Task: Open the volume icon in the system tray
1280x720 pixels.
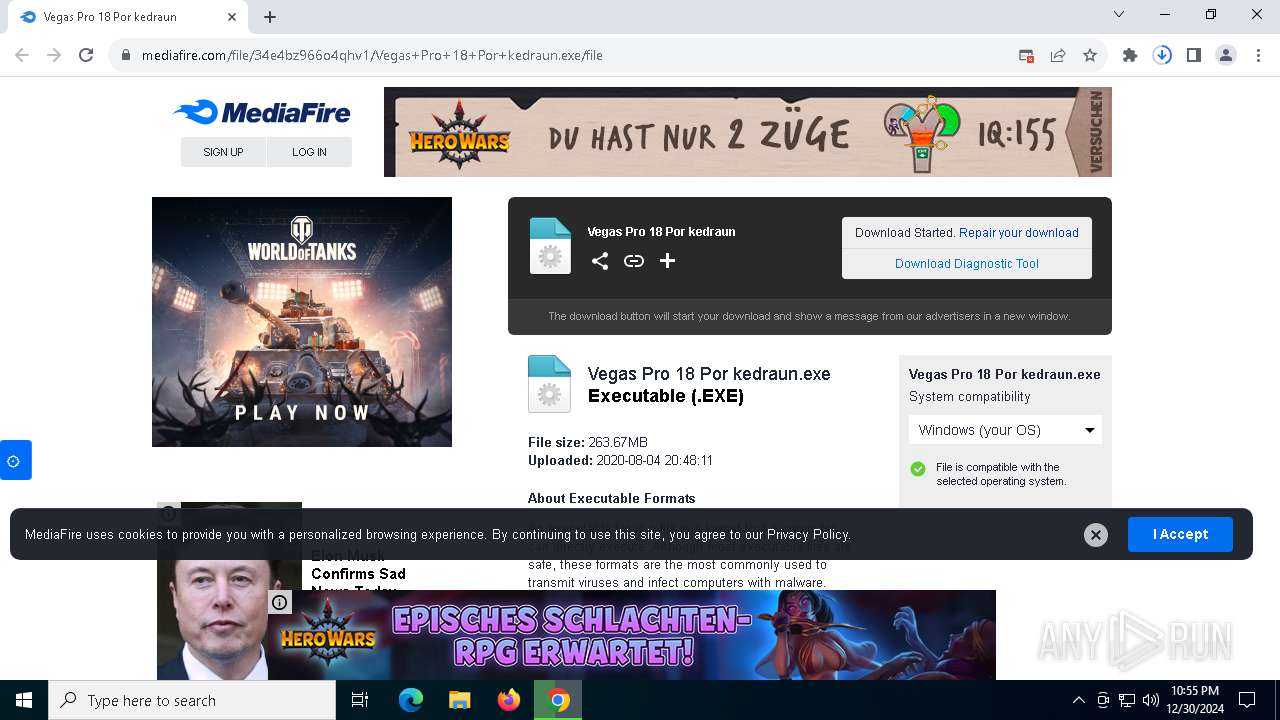Action: (x=1150, y=700)
